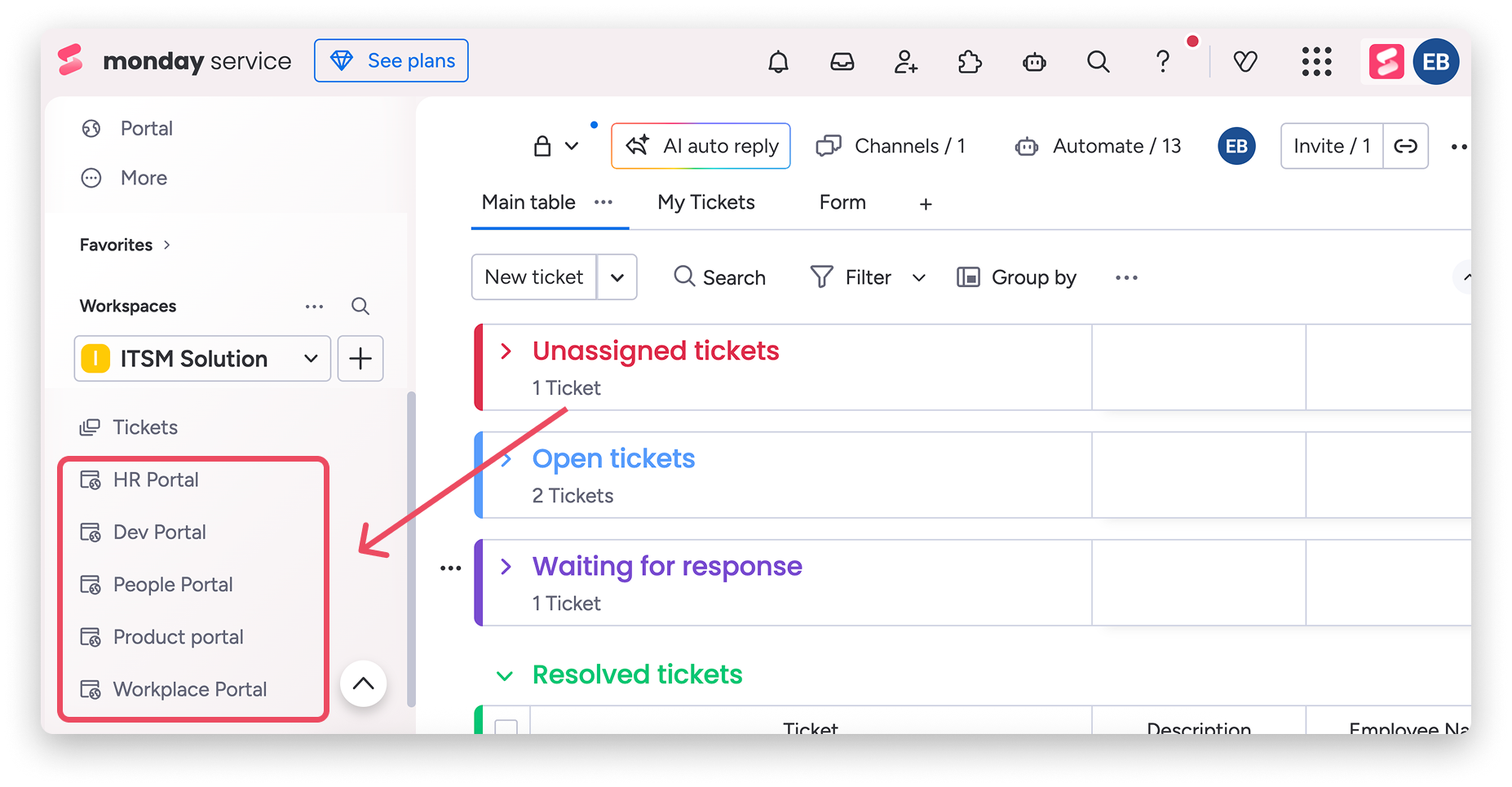Screen dimensions: 1512x787
Task: Expand the Waiting for response group
Action: 506,566
